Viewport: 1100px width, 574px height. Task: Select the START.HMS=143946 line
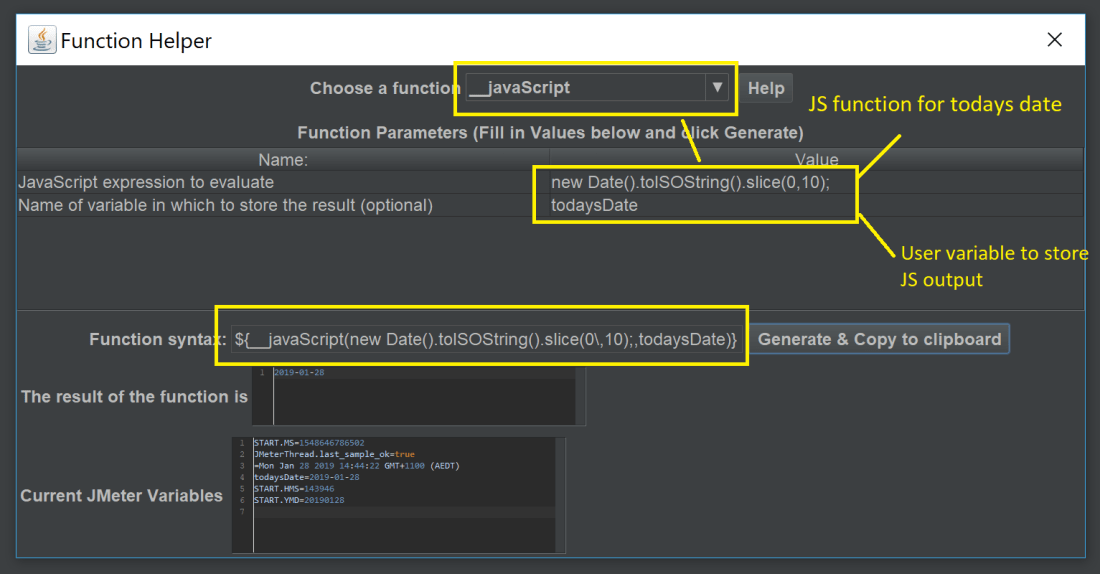[294, 488]
